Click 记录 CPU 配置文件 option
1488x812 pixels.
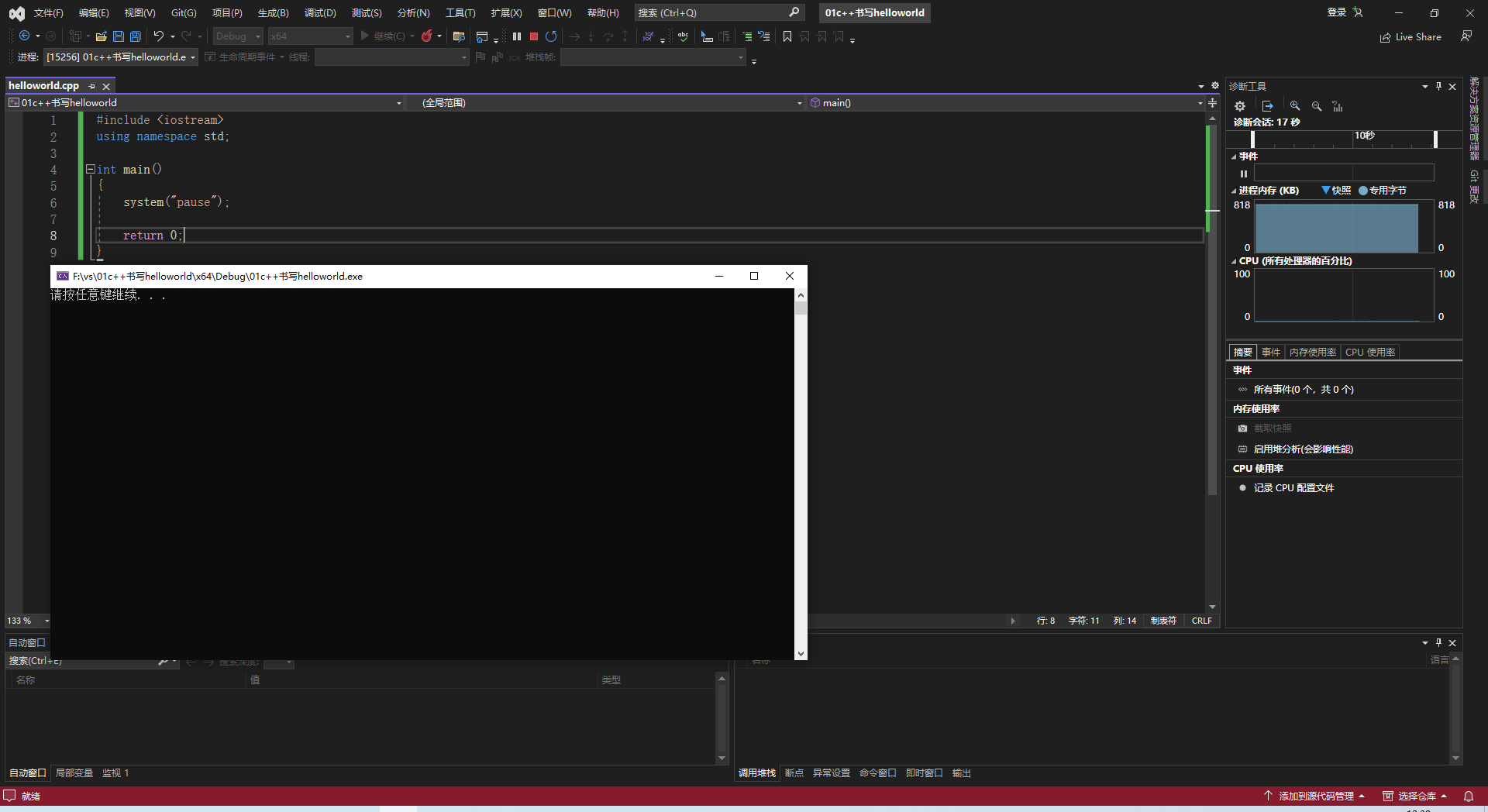1294,488
